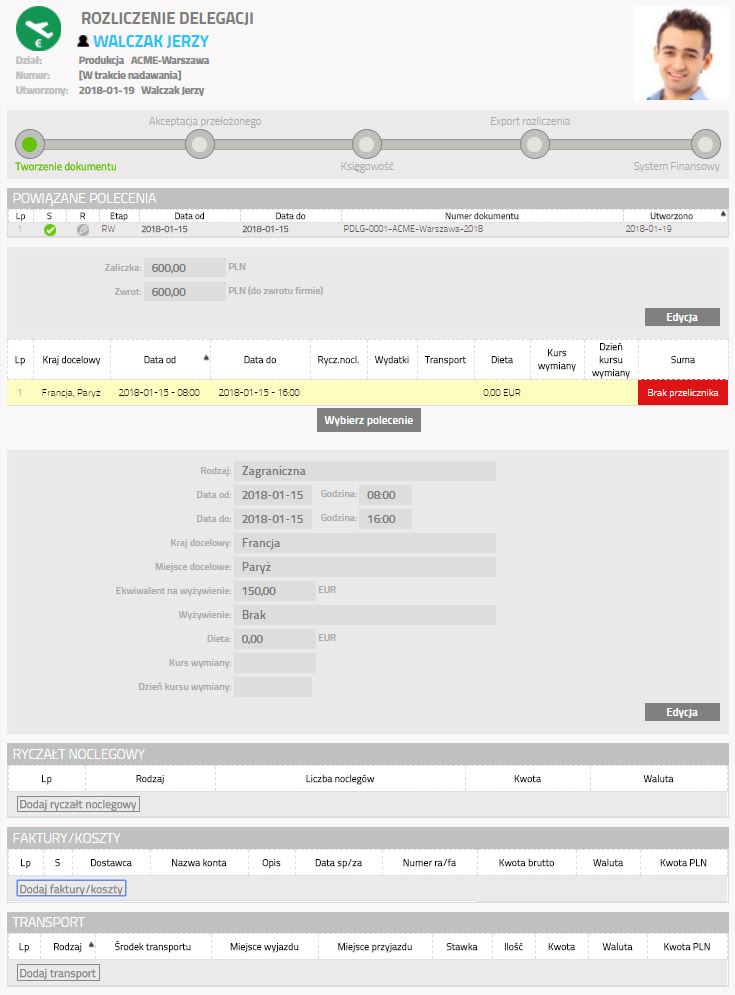This screenshot has width=735, height=995.
Task: Click the Edycja button under the Zaliczka section
Action: point(682,317)
